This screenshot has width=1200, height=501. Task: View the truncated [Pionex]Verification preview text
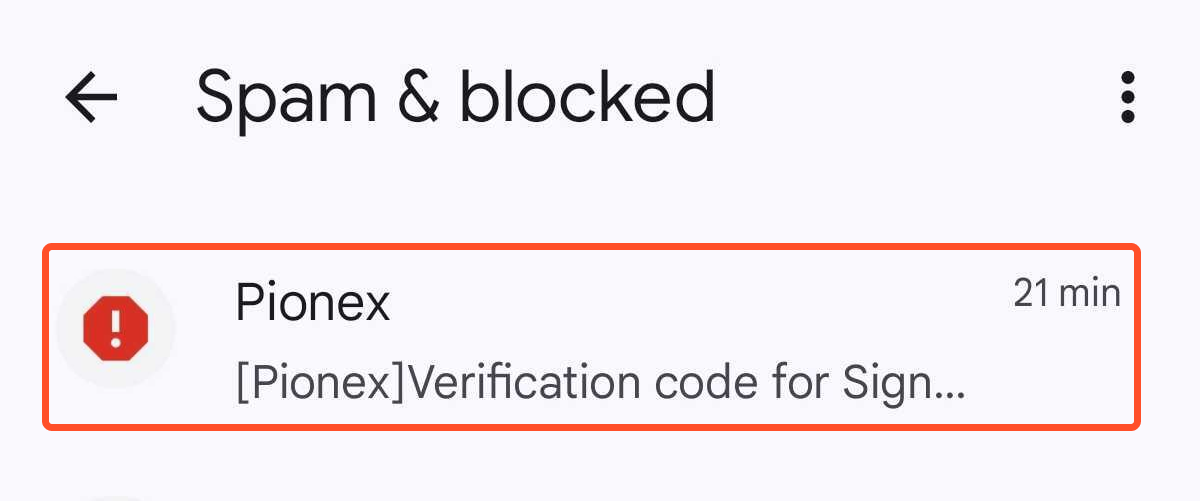click(x=601, y=383)
